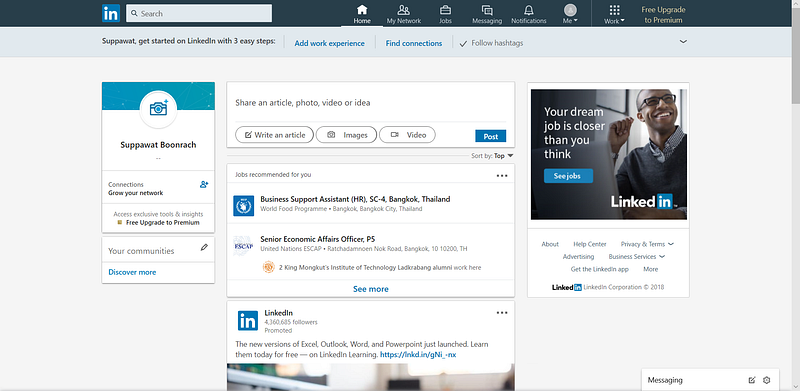Click King Mongkut's Institute alumni line
The image size is (800, 391).
(380, 267)
